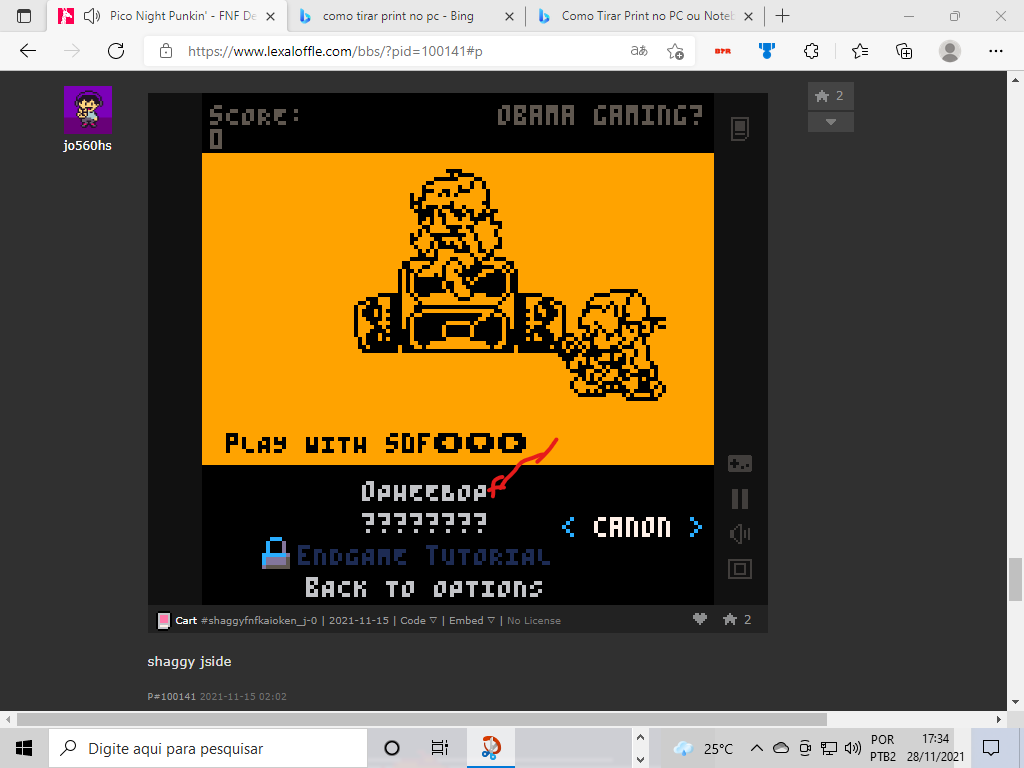
Task: Open the network status tray icon
Action: click(x=829, y=748)
